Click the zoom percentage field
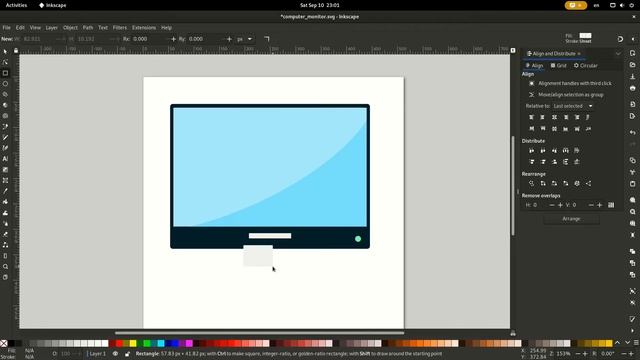The height and width of the screenshot is (360, 640). (x=564, y=353)
